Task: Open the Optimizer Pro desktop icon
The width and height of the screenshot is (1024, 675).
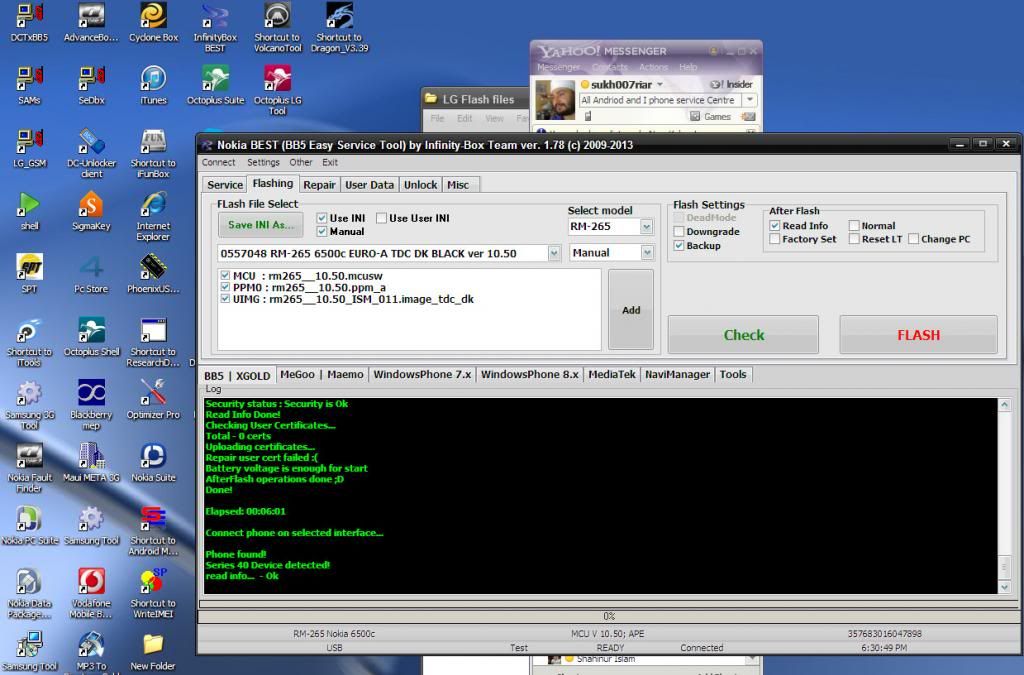Action: point(153,400)
